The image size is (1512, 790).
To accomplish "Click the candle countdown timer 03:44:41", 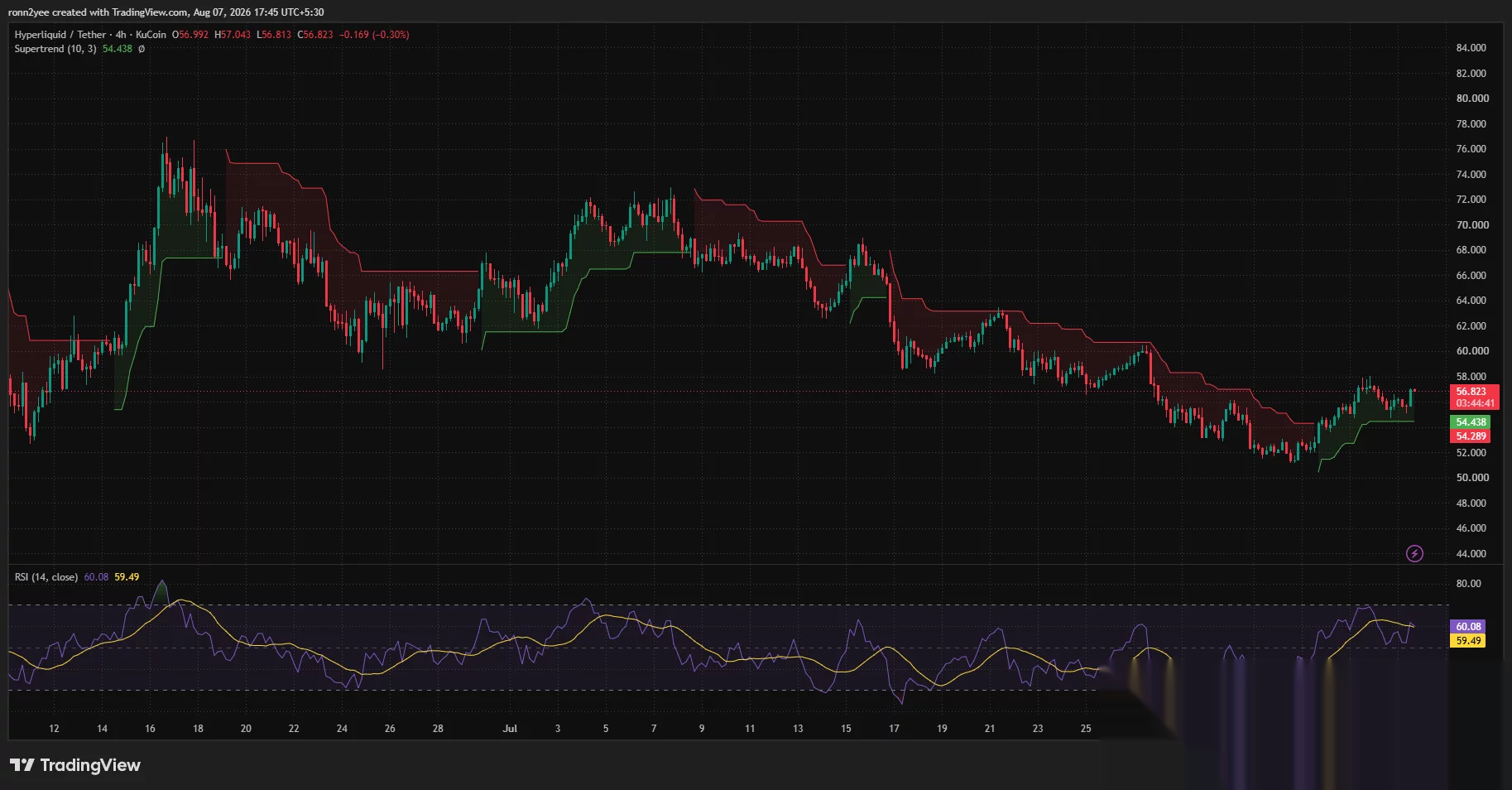I will [1476, 403].
